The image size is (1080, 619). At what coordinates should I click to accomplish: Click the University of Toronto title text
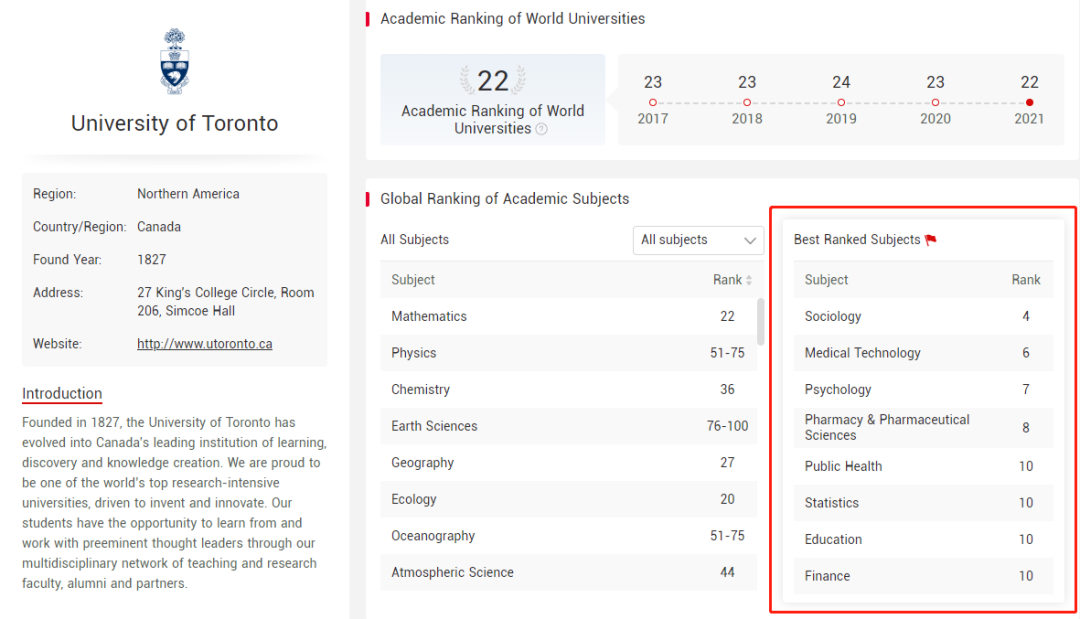174,123
